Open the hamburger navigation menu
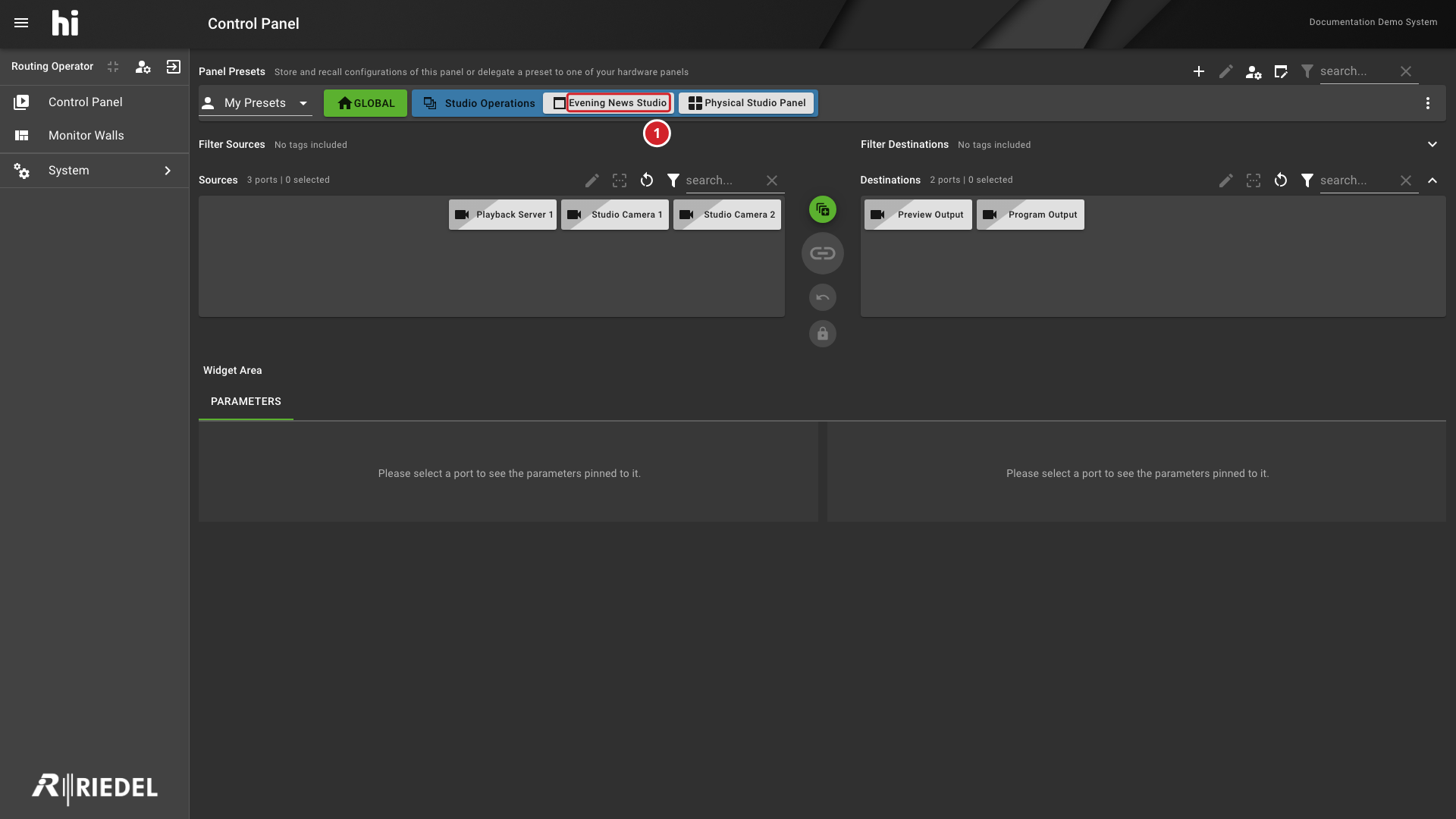 pos(21,23)
